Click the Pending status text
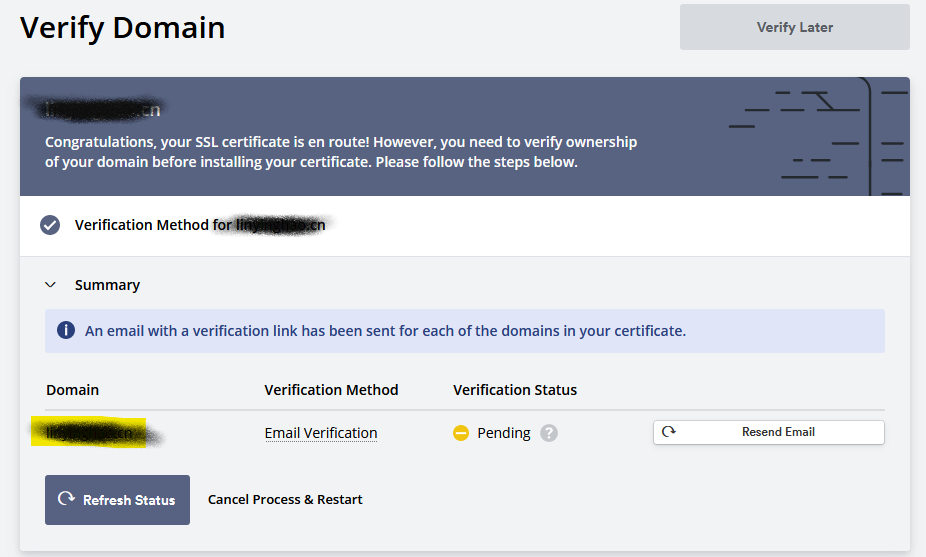The height and width of the screenshot is (557, 926). (x=504, y=433)
